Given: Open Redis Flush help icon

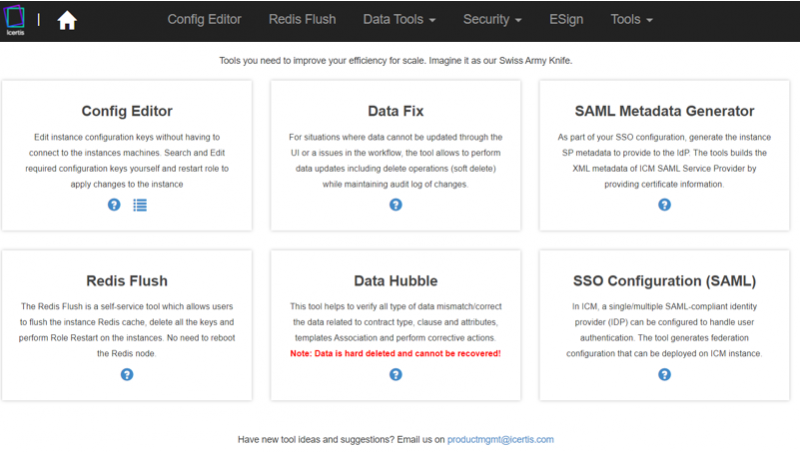Looking at the screenshot, I should [x=127, y=374].
